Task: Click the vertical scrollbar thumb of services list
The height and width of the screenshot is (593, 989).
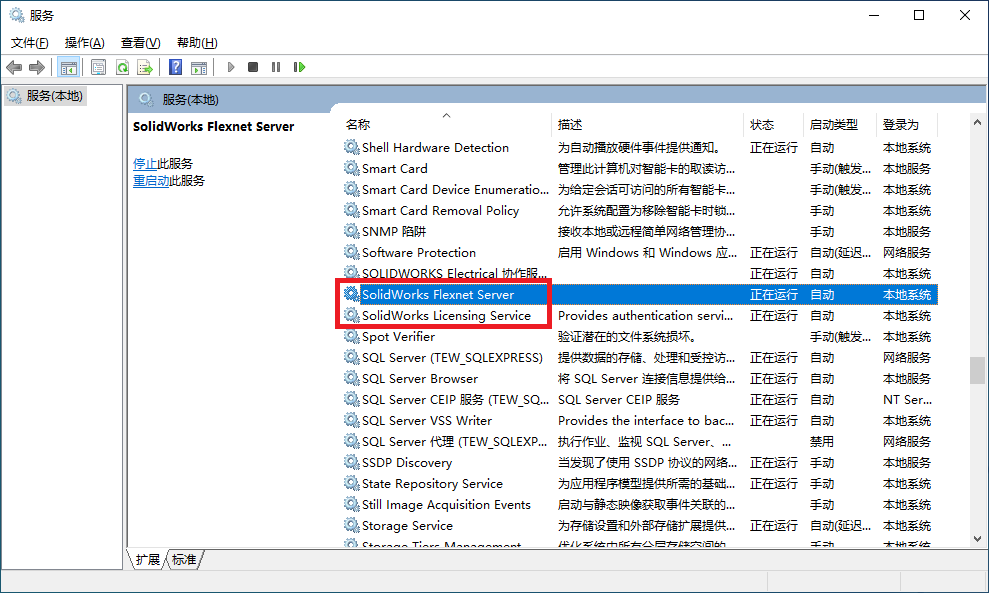Action: click(x=977, y=370)
